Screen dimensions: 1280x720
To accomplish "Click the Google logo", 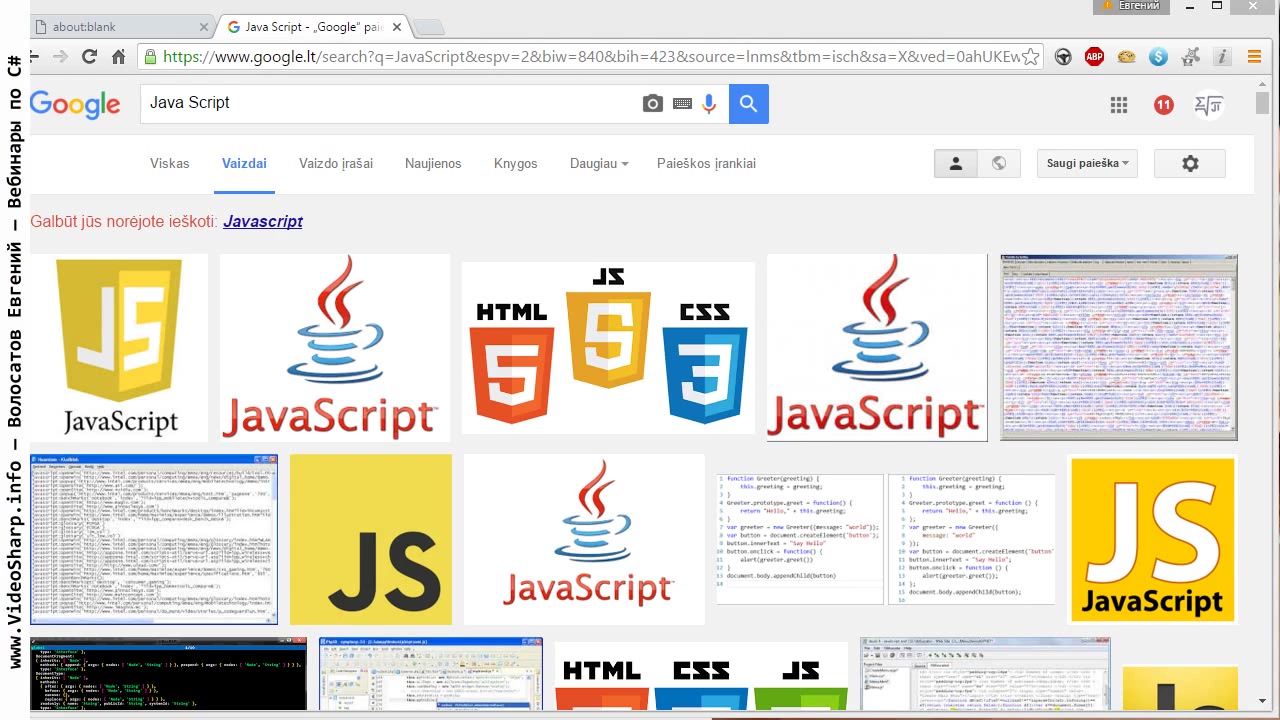I will tap(75, 104).
